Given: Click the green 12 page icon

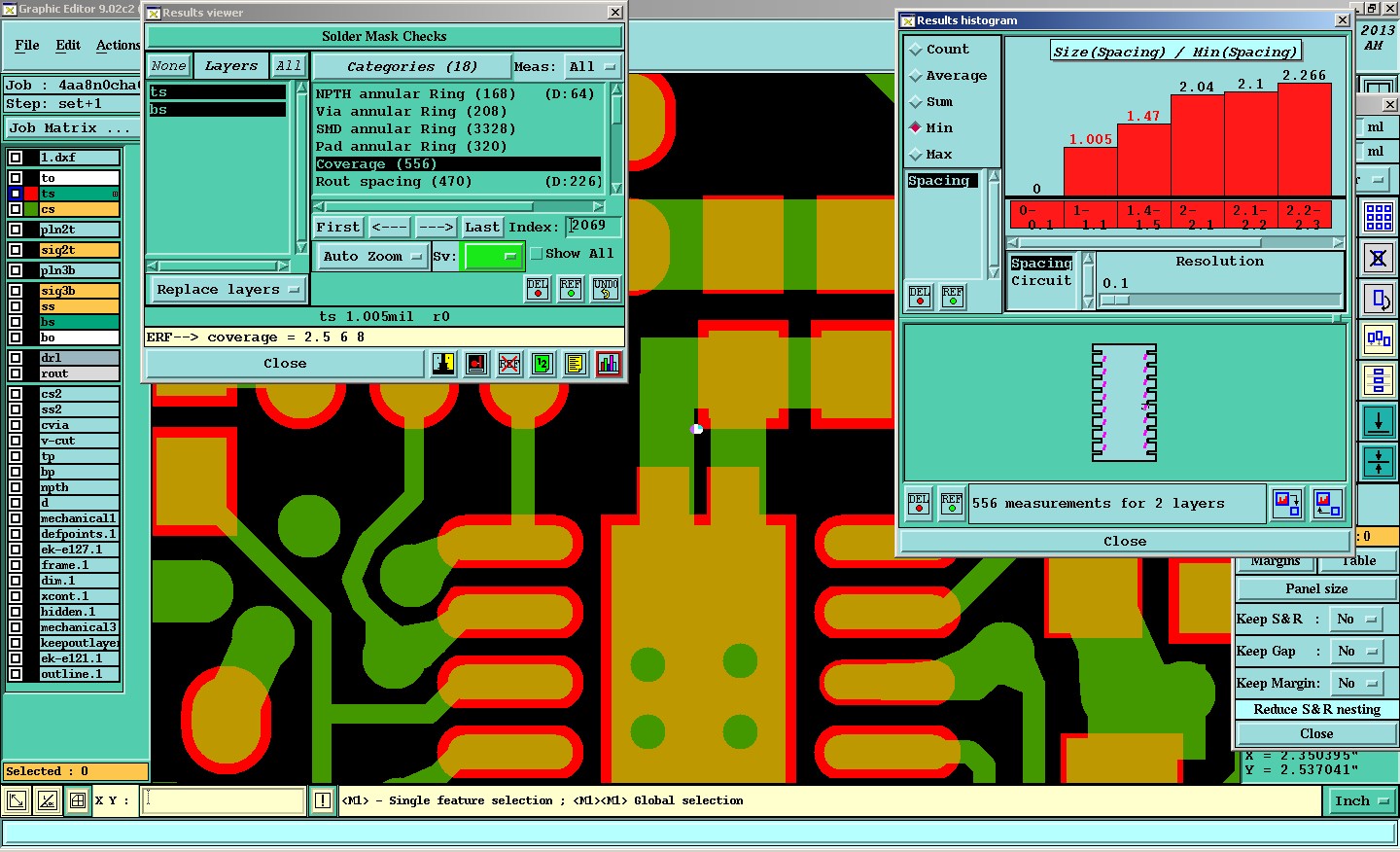Looking at the screenshot, I should (542, 364).
